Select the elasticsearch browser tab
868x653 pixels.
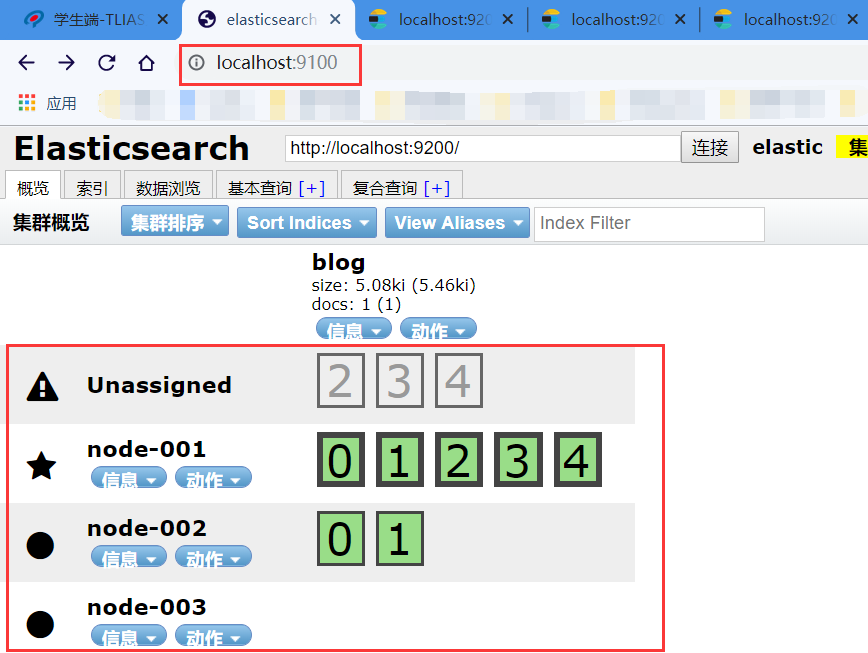tap(268, 20)
